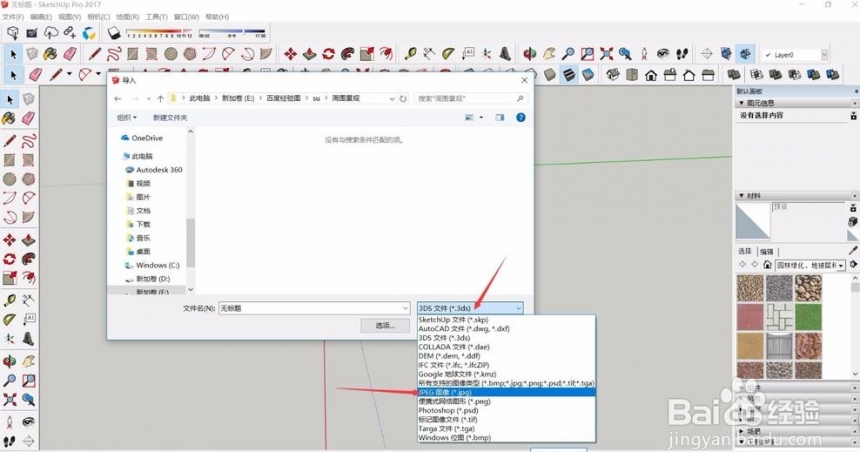Enable Monochrome face style
Viewport: 860px width, 452px height.
(x=587, y=74)
